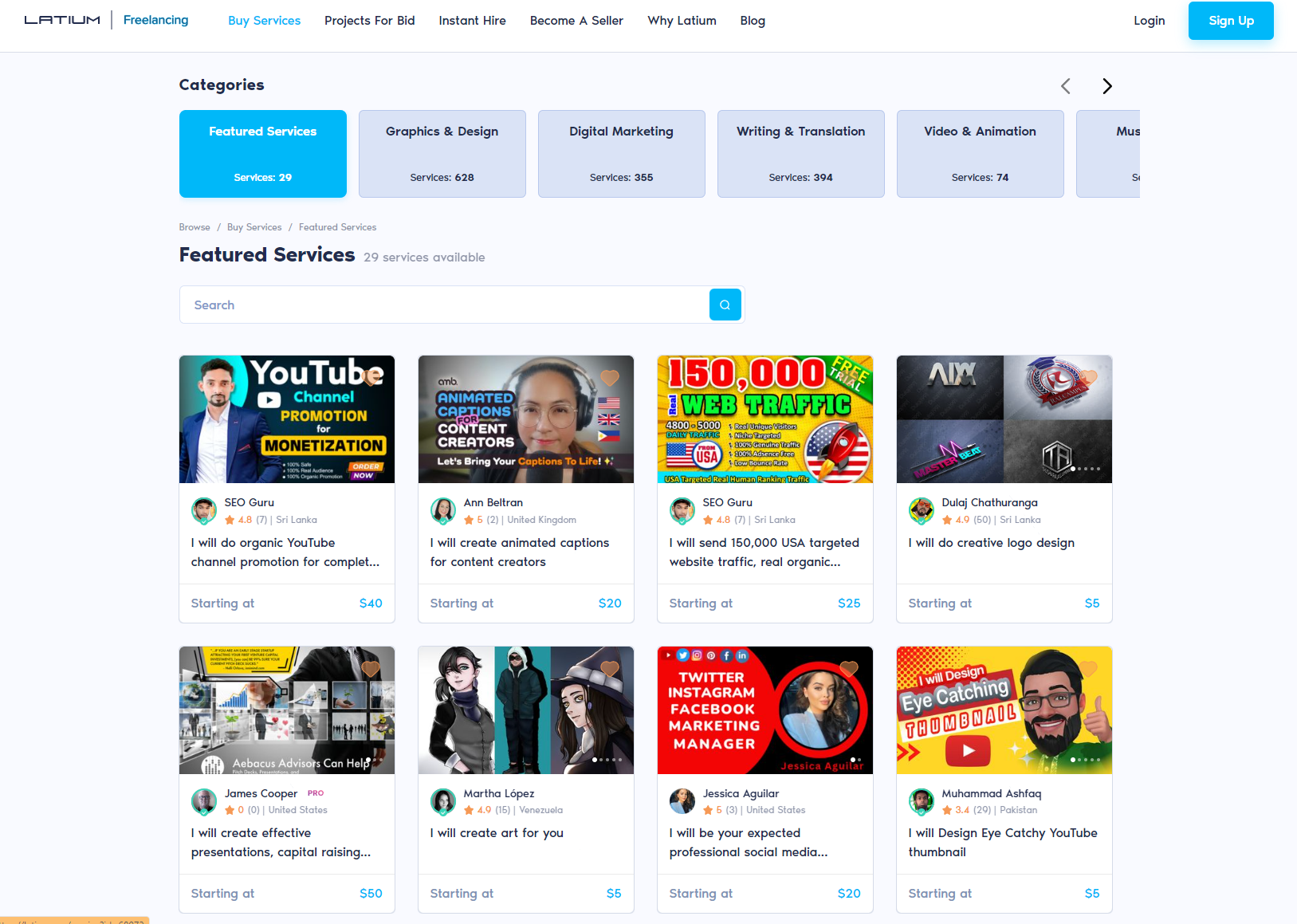The width and height of the screenshot is (1297, 924).
Task: Open SEO Guru avatar on YouTube promotion card
Action: coord(204,510)
